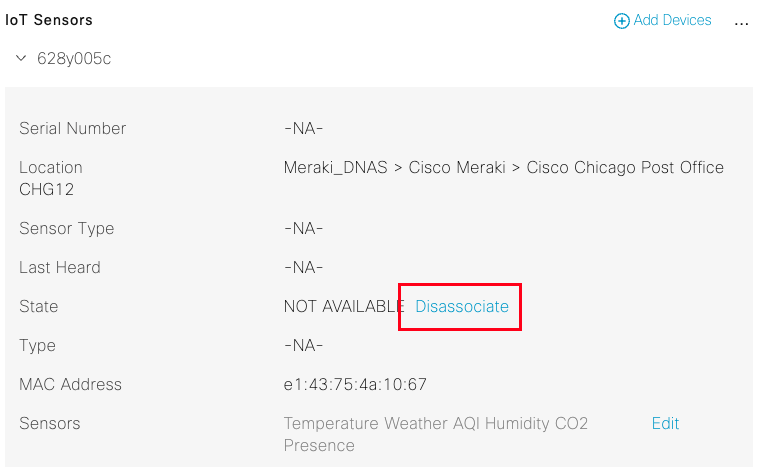
Task: Click the NOT AVAILABLE state value
Action: coord(344,307)
